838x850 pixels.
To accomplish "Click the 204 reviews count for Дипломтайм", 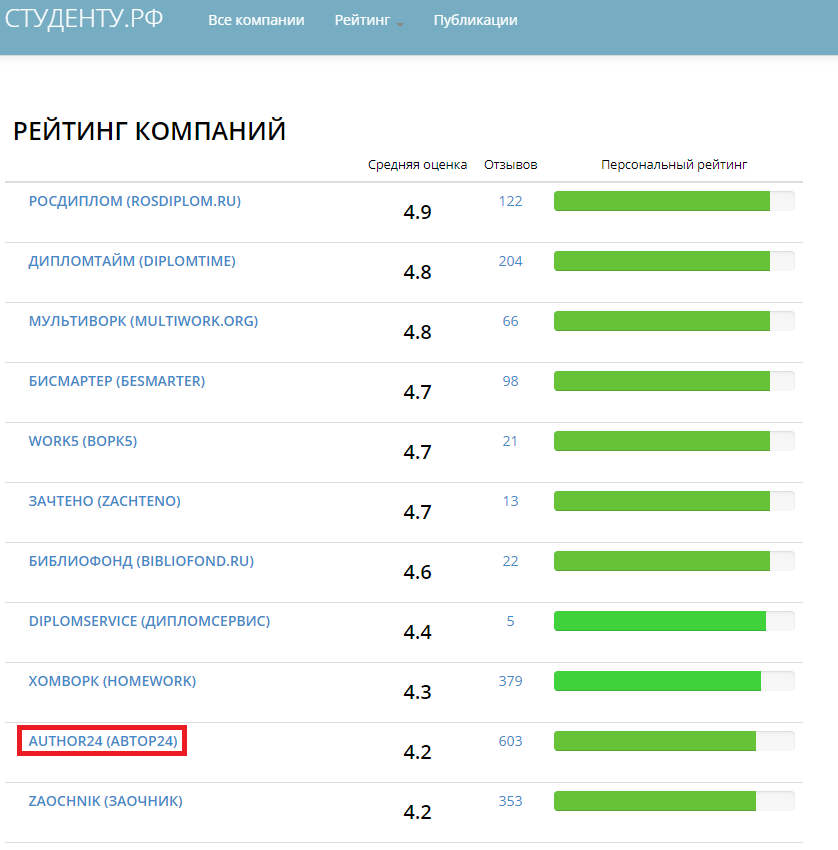I will [510, 261].
